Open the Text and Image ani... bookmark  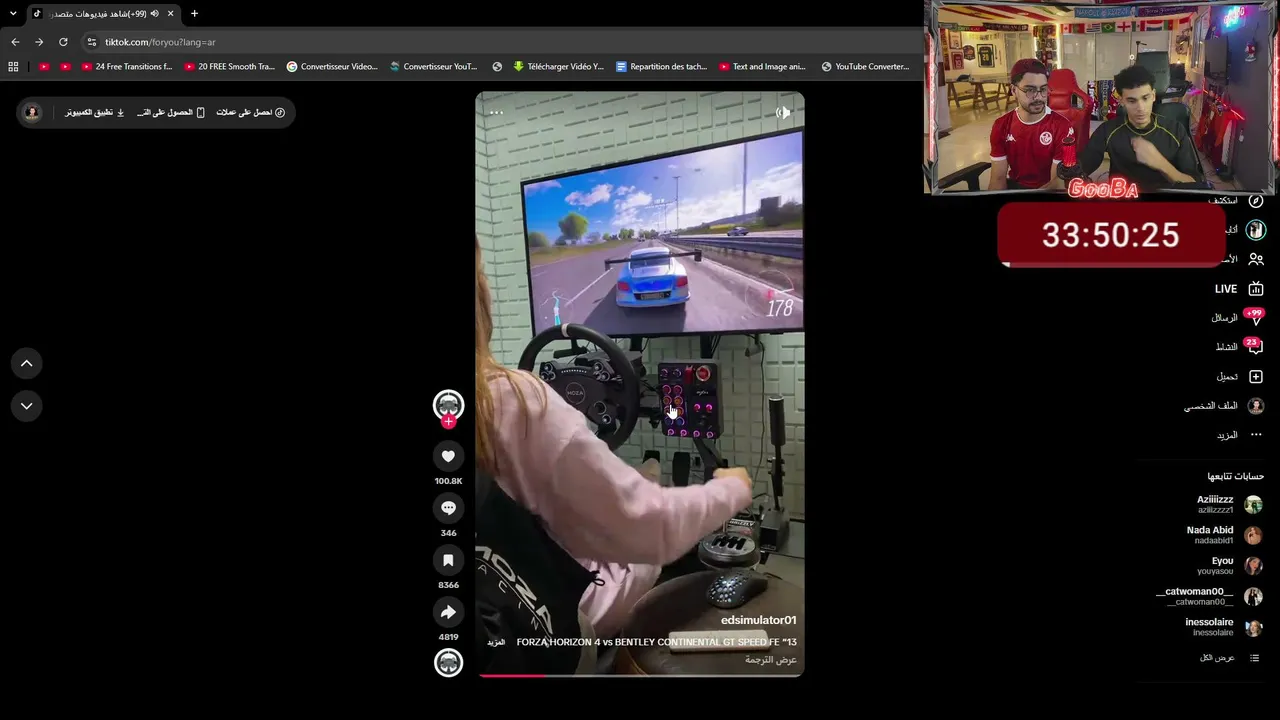(x=763, y=67)
